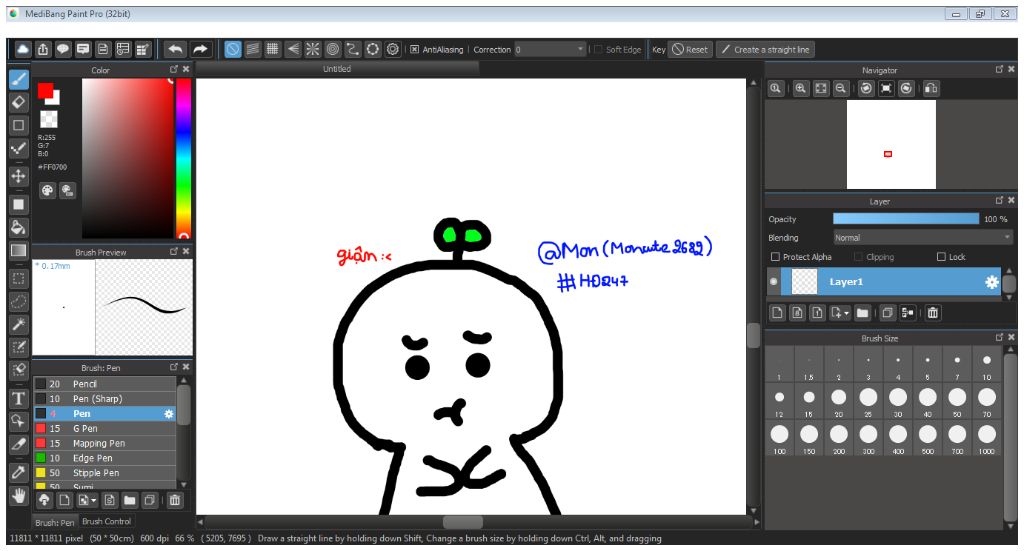Select the Eyedropper tool
The image size is (1024, 551).
(x=19, y=472)
